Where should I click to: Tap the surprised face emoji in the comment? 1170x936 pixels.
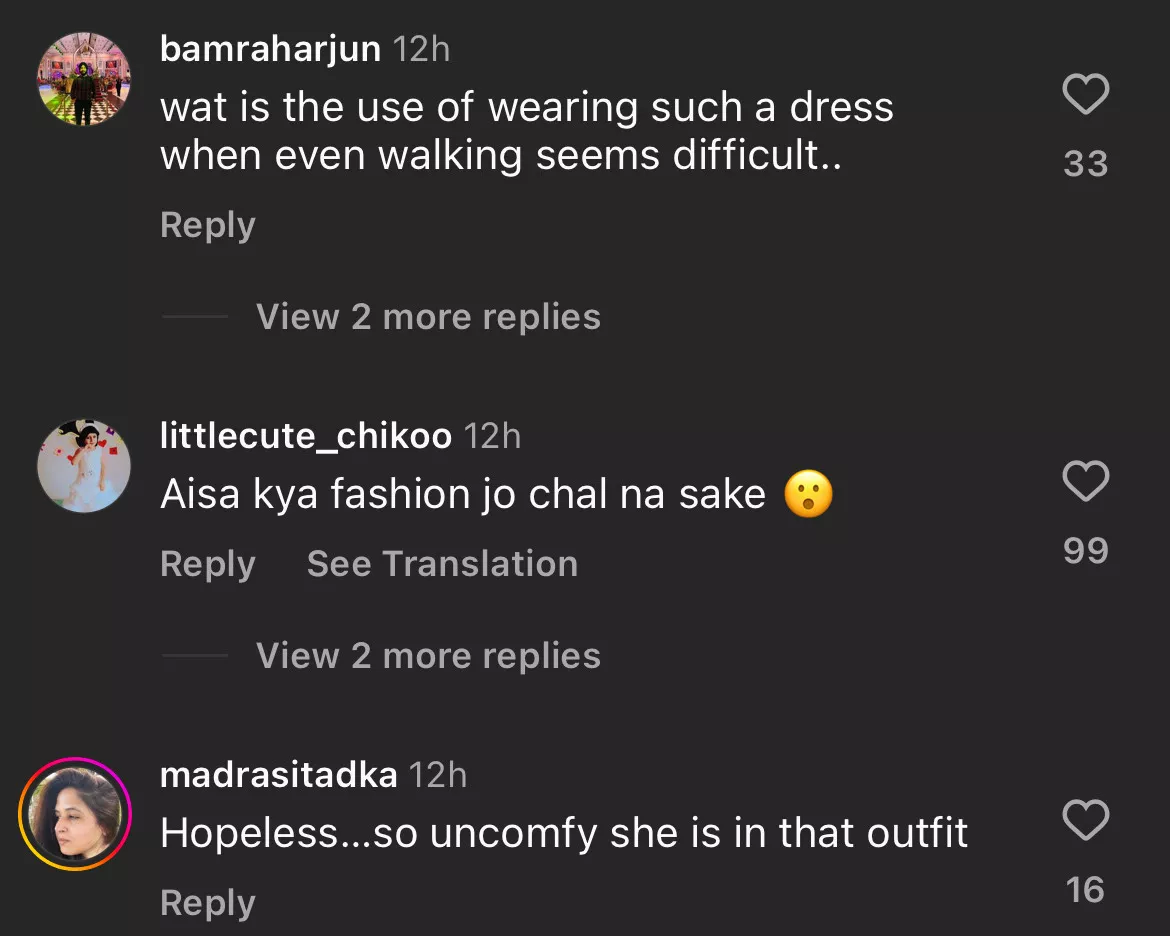click(808, 495)
